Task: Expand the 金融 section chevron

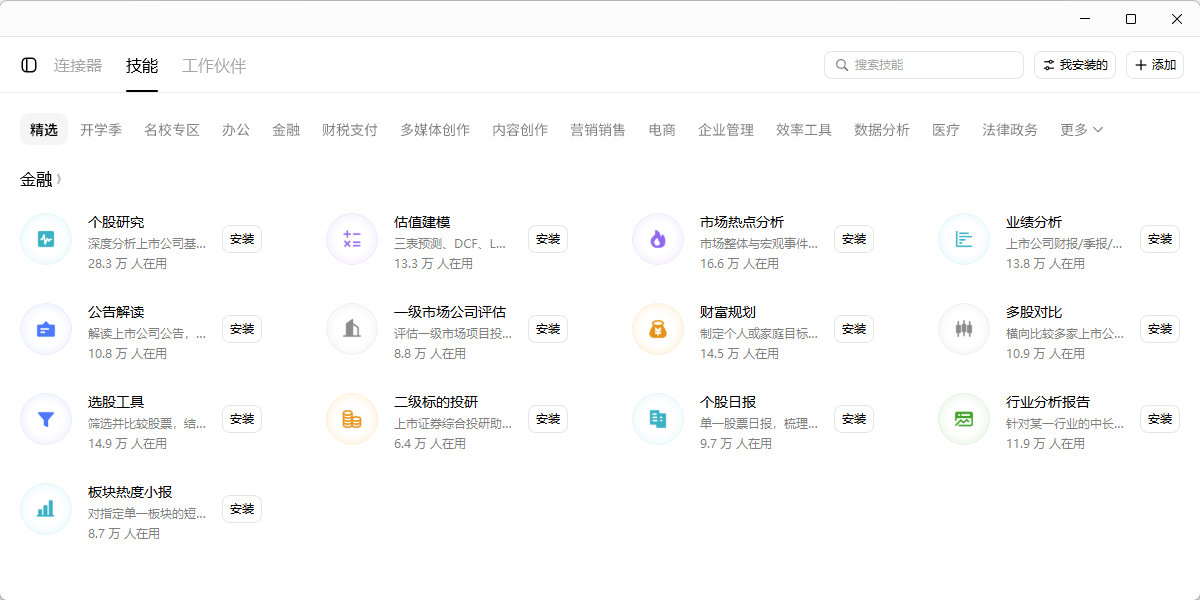Action: (x=59, y=180)
